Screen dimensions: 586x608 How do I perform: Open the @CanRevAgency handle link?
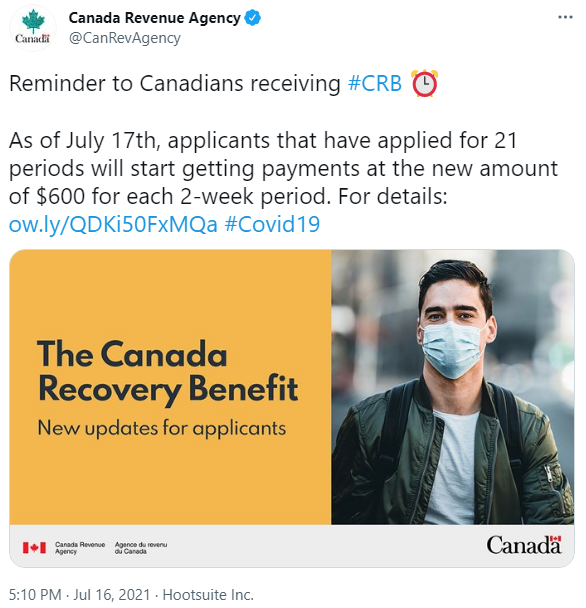pyautogui.click(x=124, y=38)
